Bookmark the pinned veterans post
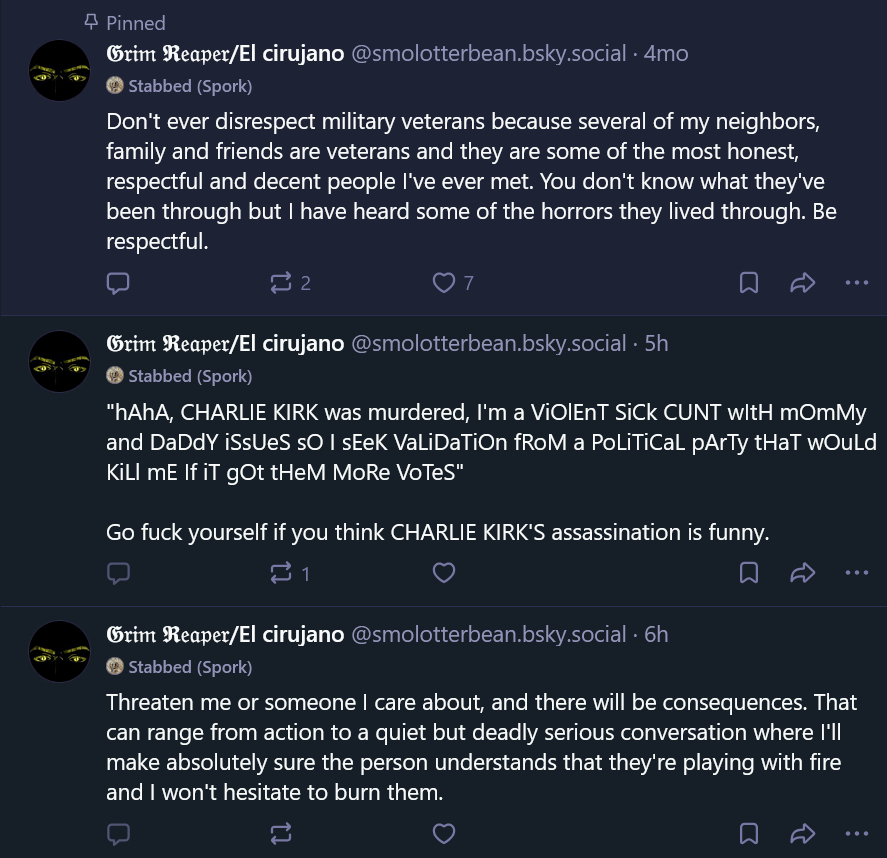 tap(748, 283)
